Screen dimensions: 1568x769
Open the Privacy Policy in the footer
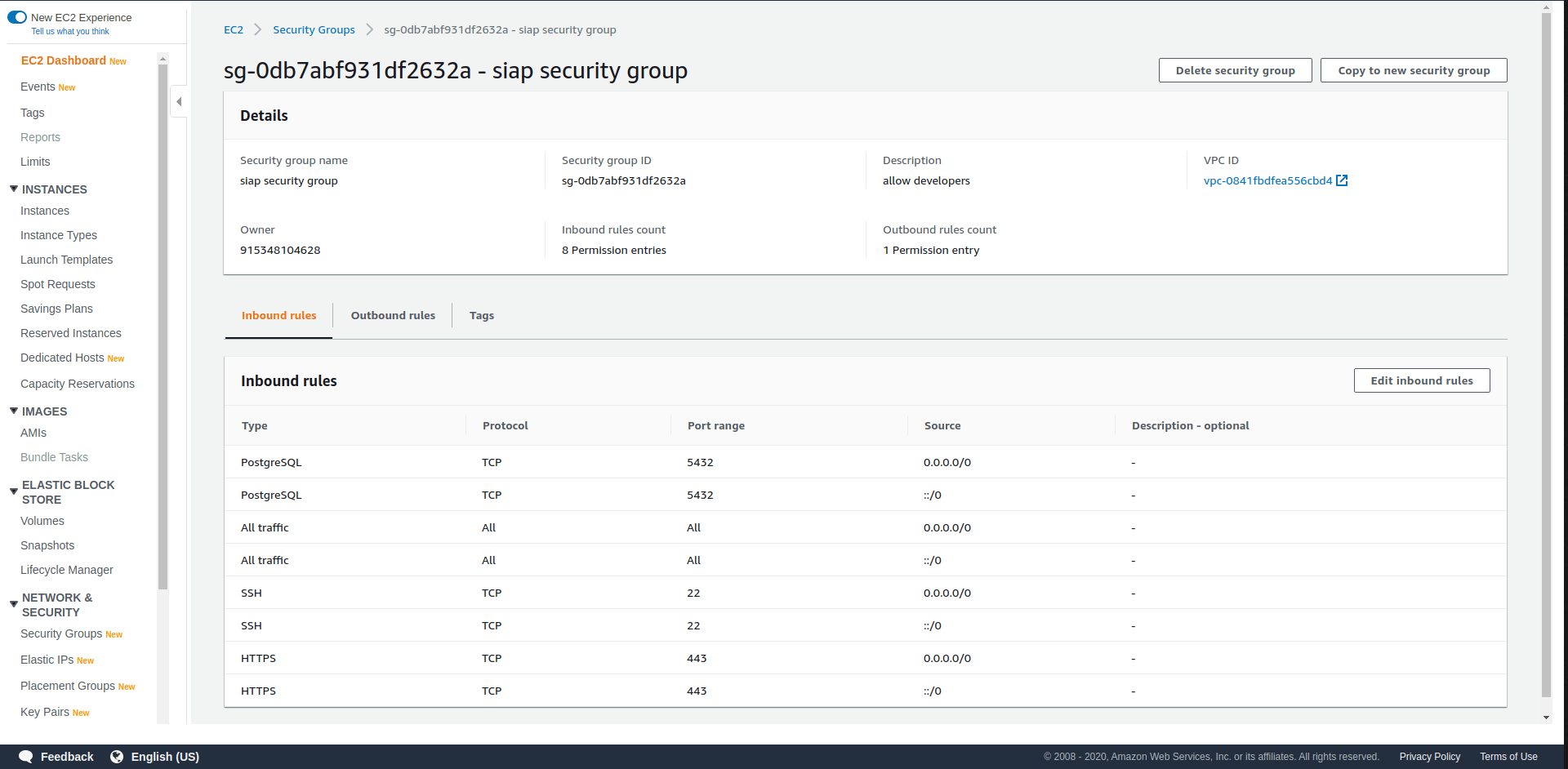1429,757
